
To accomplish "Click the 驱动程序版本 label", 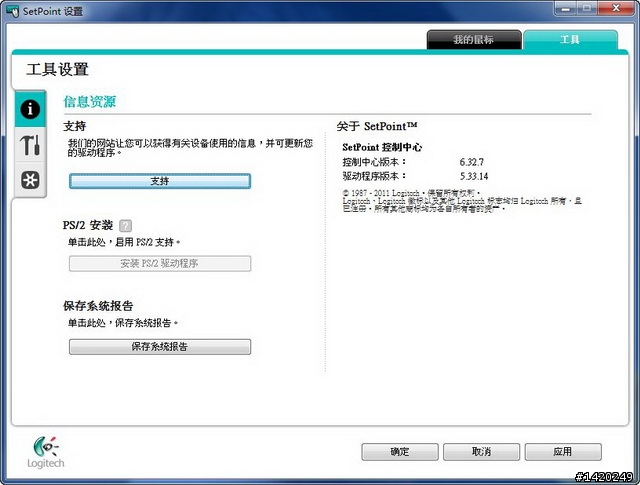I will tap(374, 176).
